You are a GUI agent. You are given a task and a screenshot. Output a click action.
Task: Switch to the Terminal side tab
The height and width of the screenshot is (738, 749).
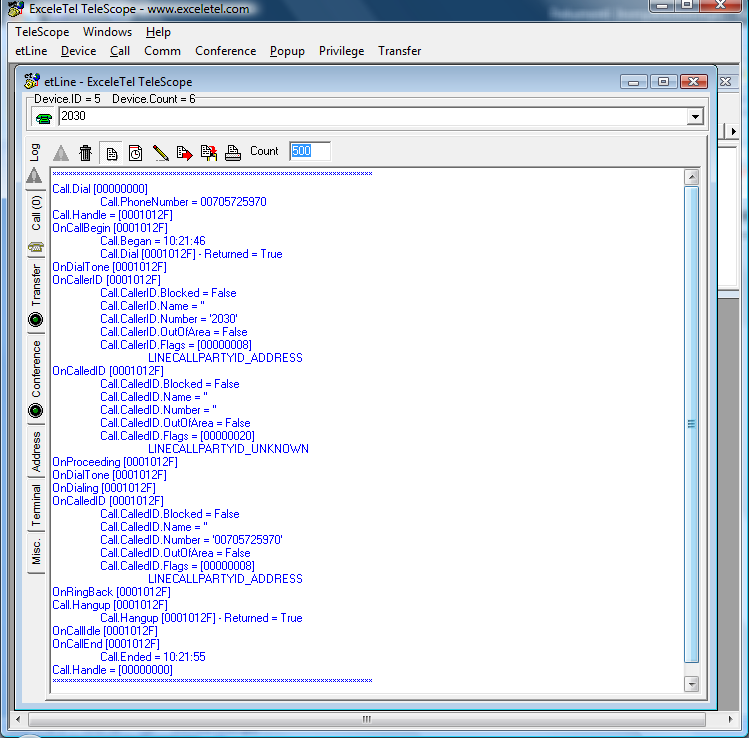[x=36, y=505]
